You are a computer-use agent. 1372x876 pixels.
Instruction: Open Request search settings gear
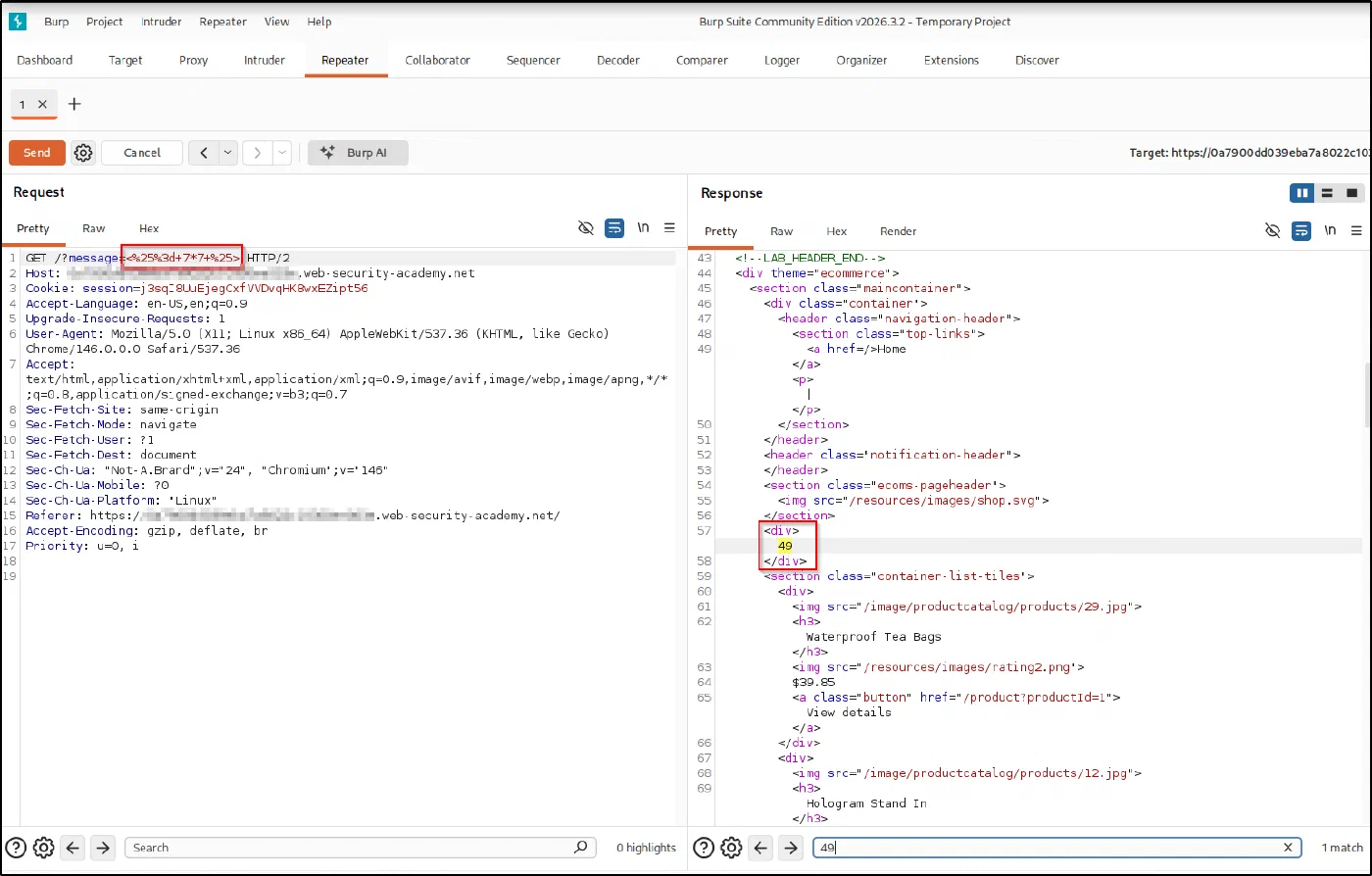(x=43, y=848)
